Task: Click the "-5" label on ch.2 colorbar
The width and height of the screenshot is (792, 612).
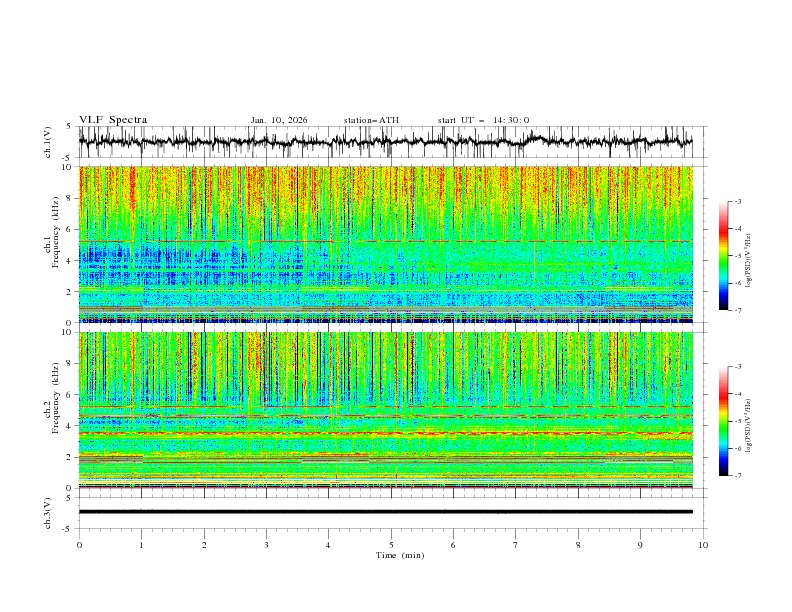Action: [x=738, y=421]
